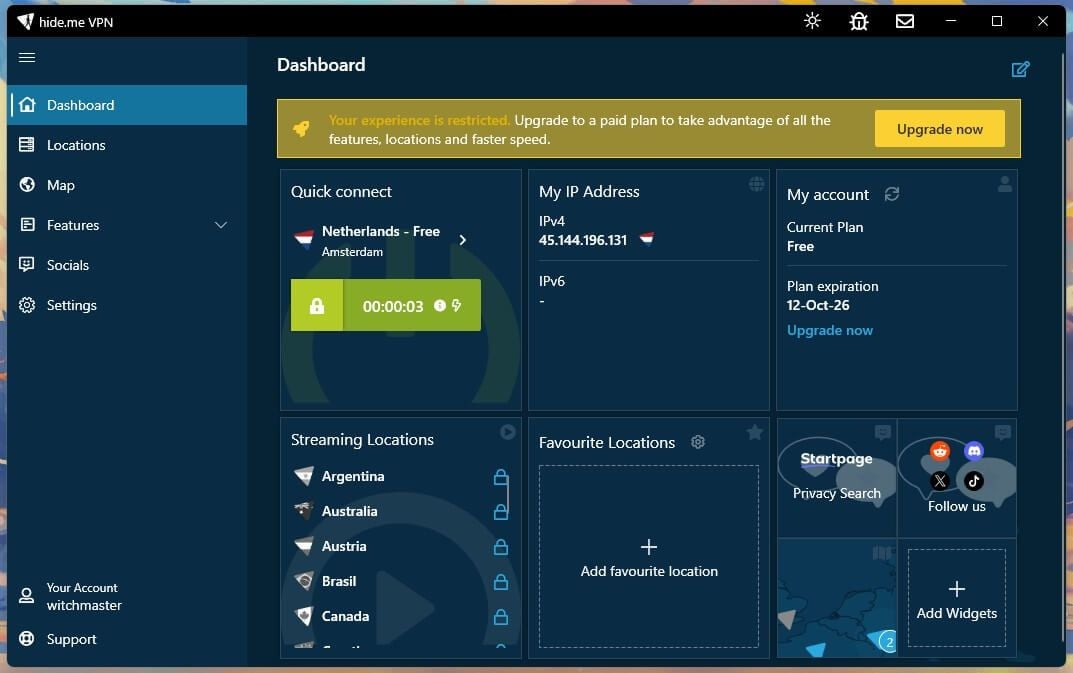Viewport: 1073px width, 673px height.
Task: Expand the Features chevron
Action: click(x=221, y=225)
